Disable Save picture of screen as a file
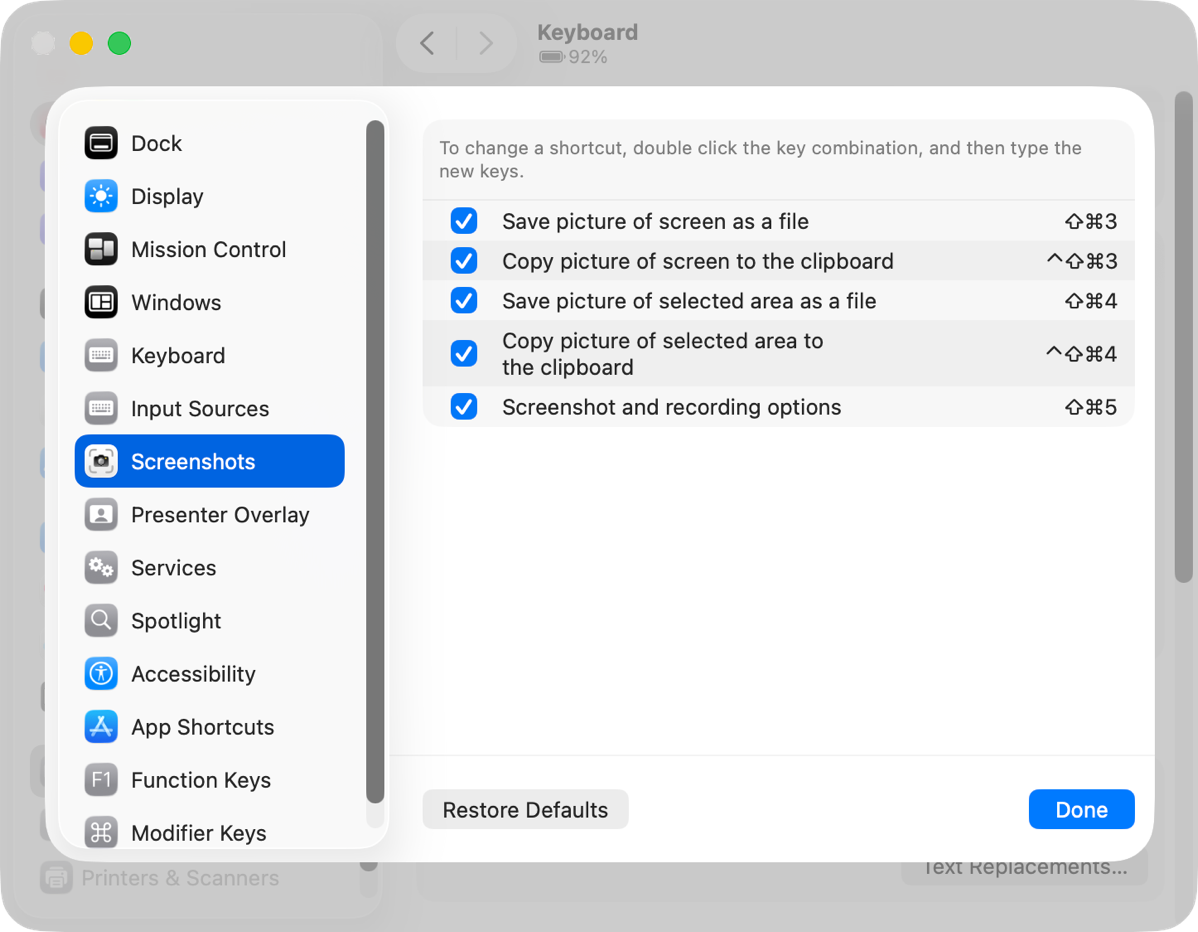This screenshot has height=932, width=1198. (x=464, y=220)
